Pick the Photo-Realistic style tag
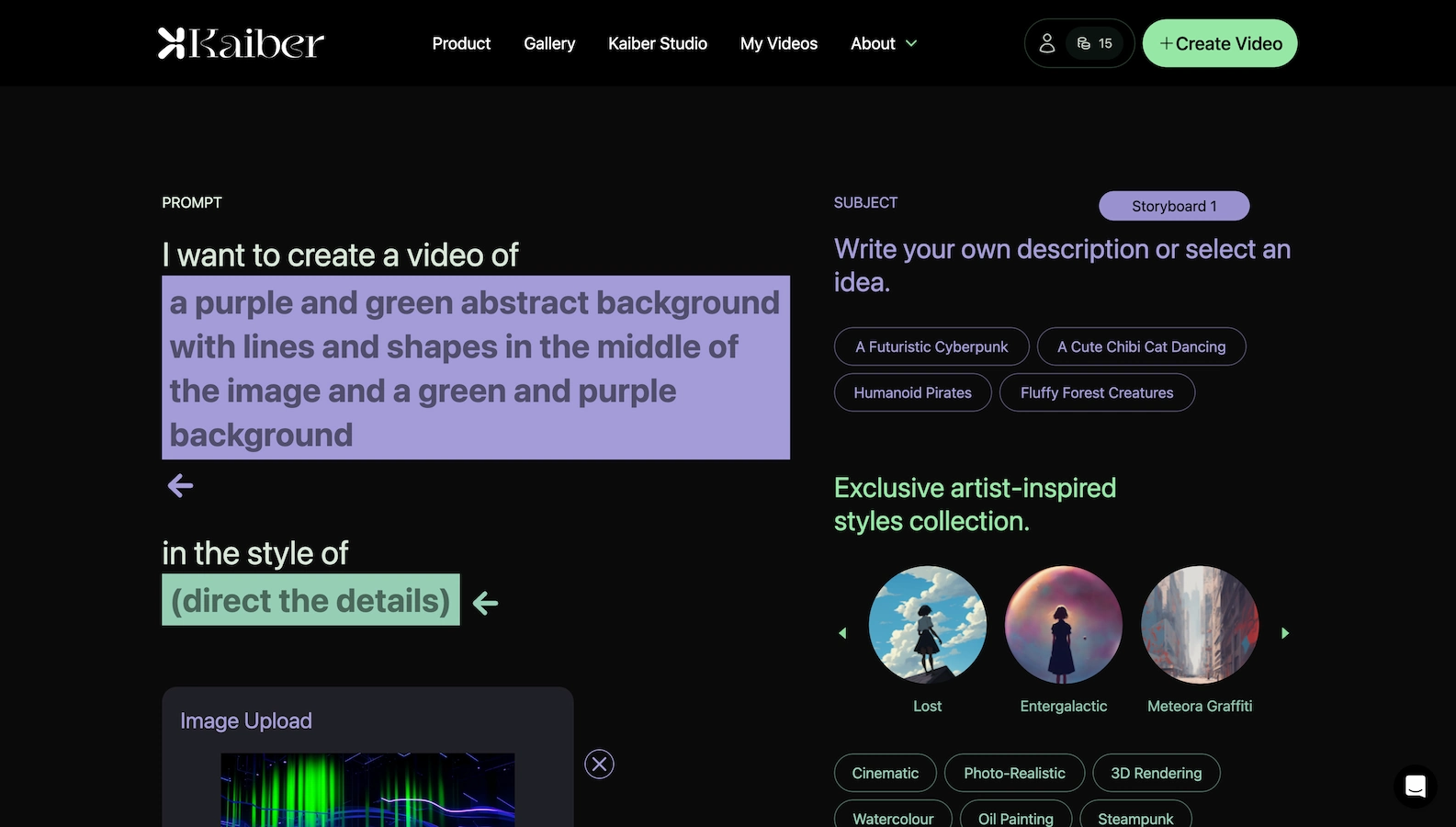Image resolution: width=1456 pixels, height=827 pixels. click(1014, 773)
